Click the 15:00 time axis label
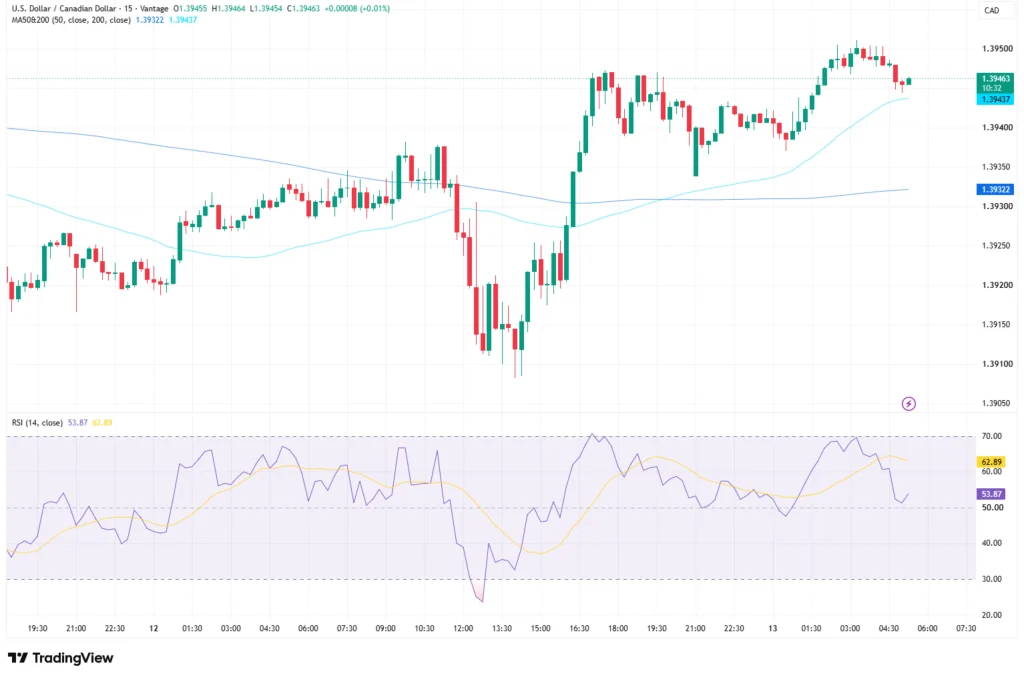Image resolution: width=1024 pixels, height=678 pixels. pyautogui.click(x=541, y=628)
